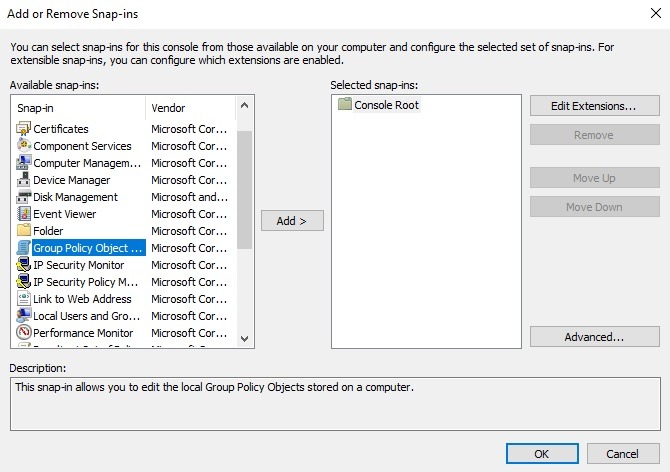Click the Console Root folder icon

(344, 104)
